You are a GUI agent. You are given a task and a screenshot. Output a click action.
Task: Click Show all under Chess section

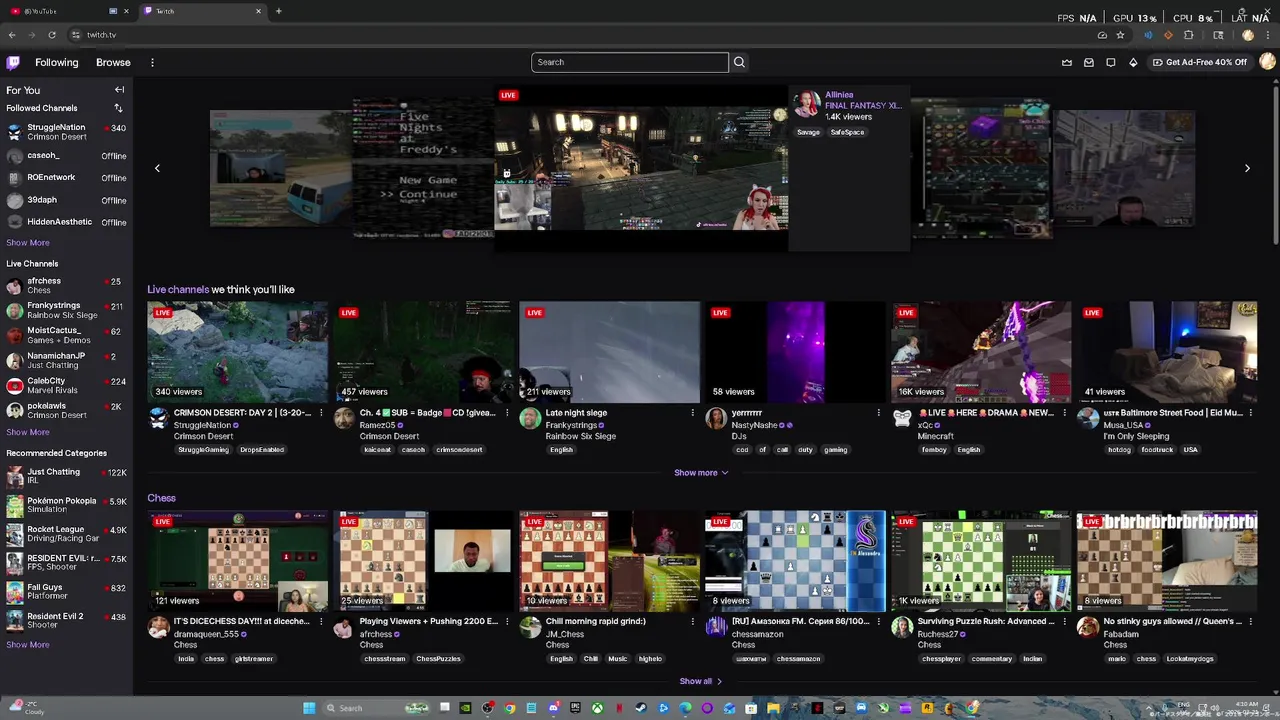pos(700,682)
